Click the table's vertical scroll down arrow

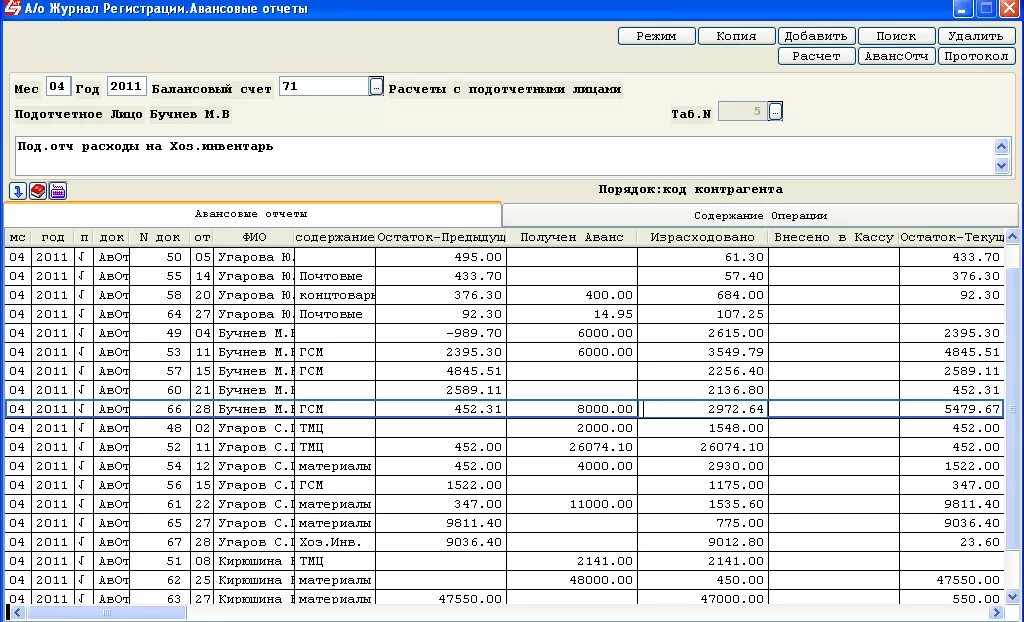click(1012, 597)
